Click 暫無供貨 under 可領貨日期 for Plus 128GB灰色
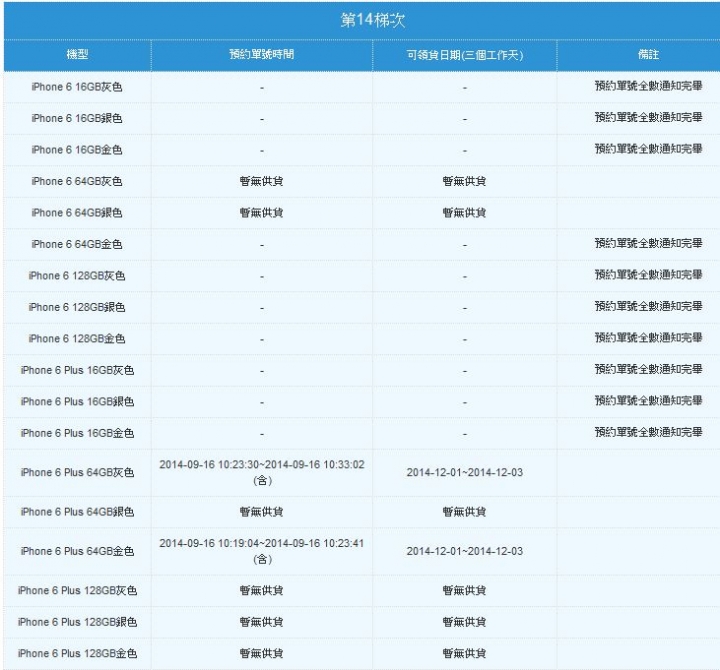This screenshot has height=670, width=720. [x=465, y=590]
